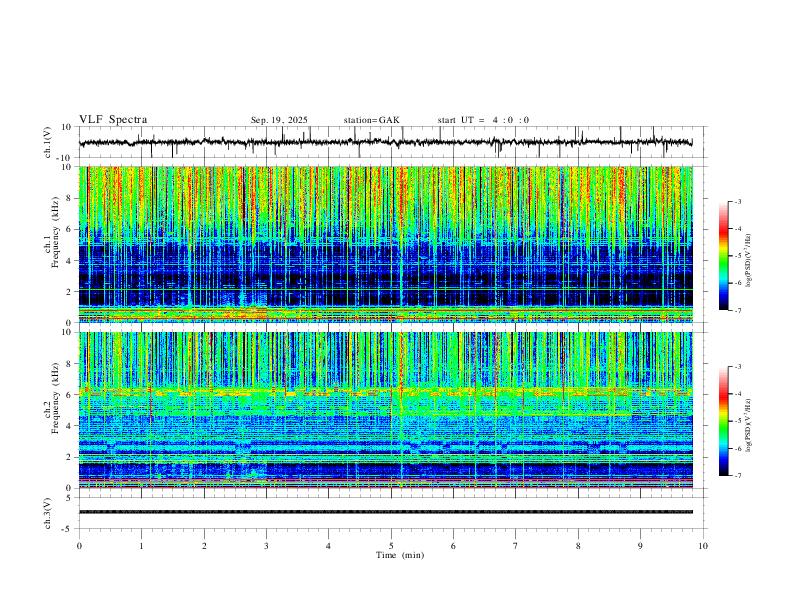This screenshot has width=792, height=612.
Task: Click the 'ch.1(V)' axis label
Action: [48, 142]
